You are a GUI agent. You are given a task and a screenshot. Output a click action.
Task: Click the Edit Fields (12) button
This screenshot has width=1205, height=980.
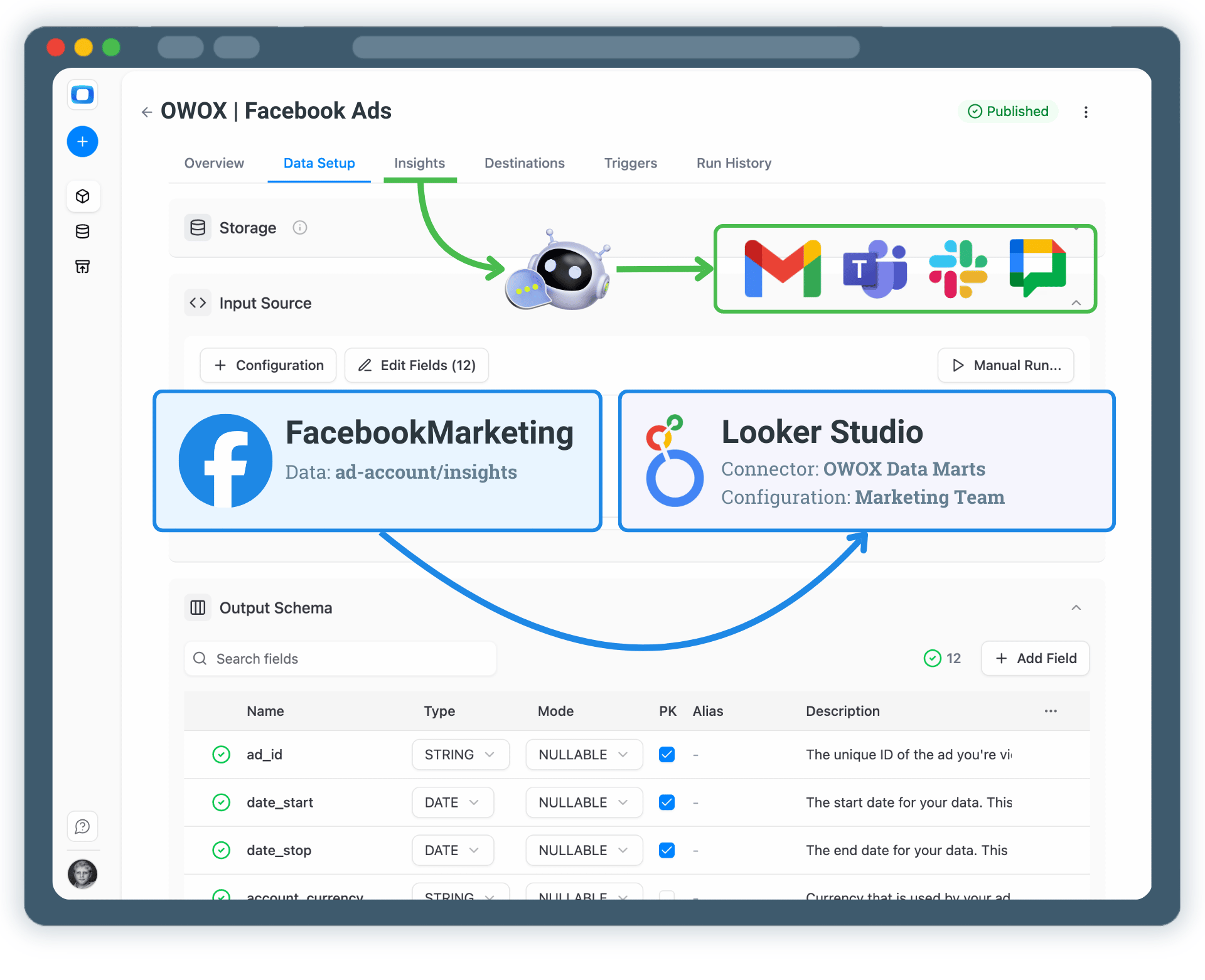(x=416, y=365)
